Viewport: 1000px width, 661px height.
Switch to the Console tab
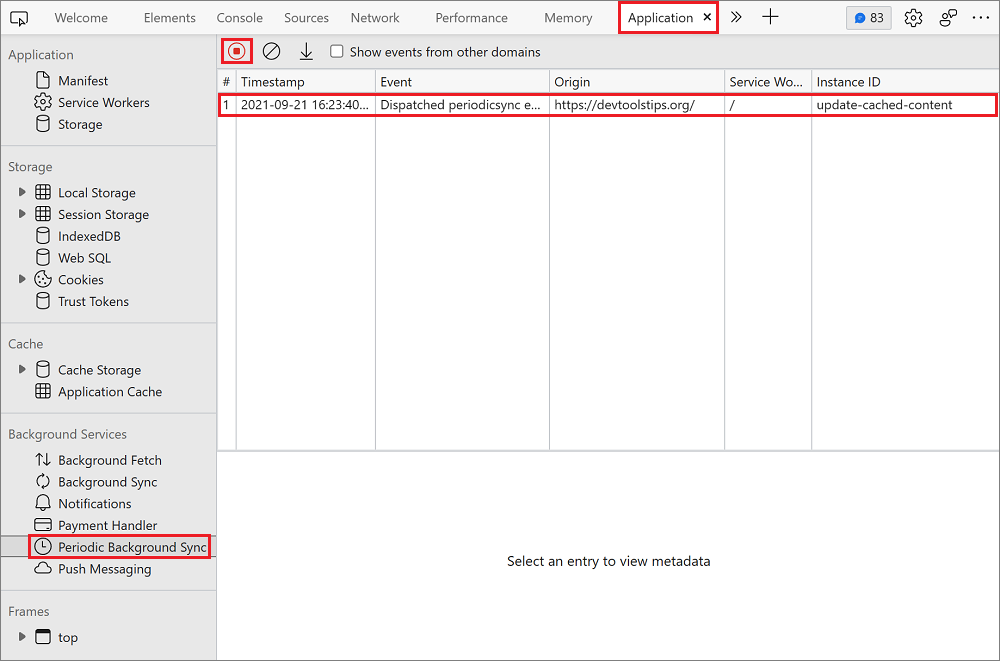tap(239, 17)
